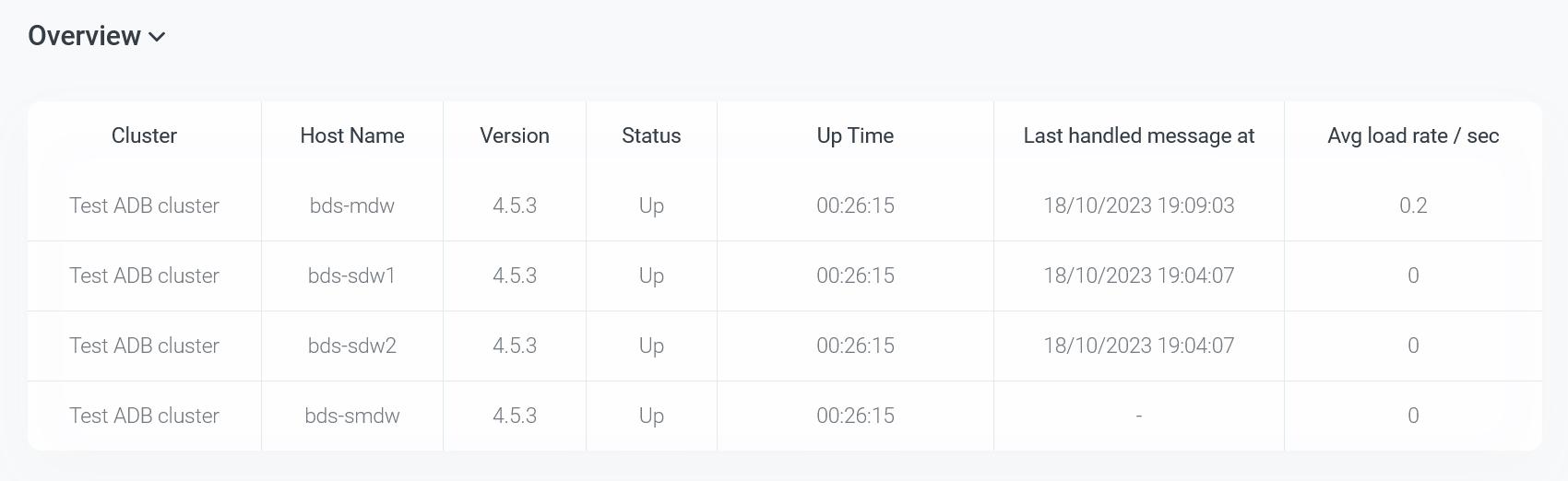Click the Host Name column header
Viewport: 1568px width, 481px height.
352,135
